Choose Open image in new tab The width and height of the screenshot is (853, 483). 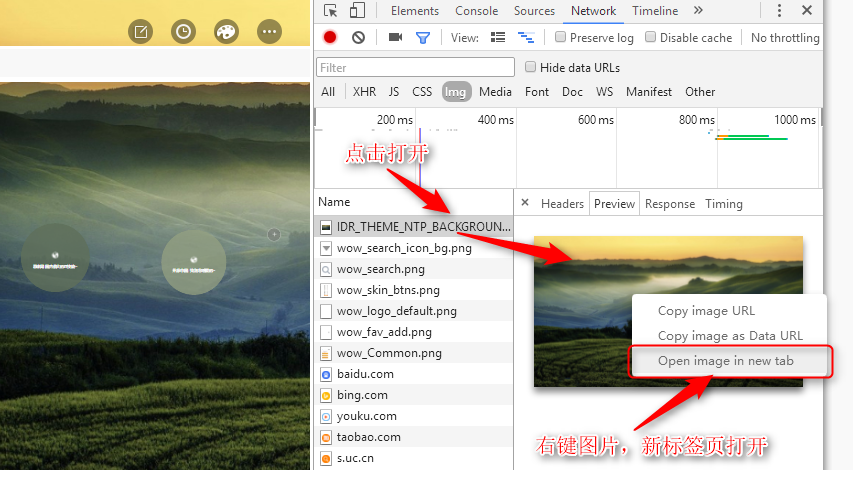[726, 361]
